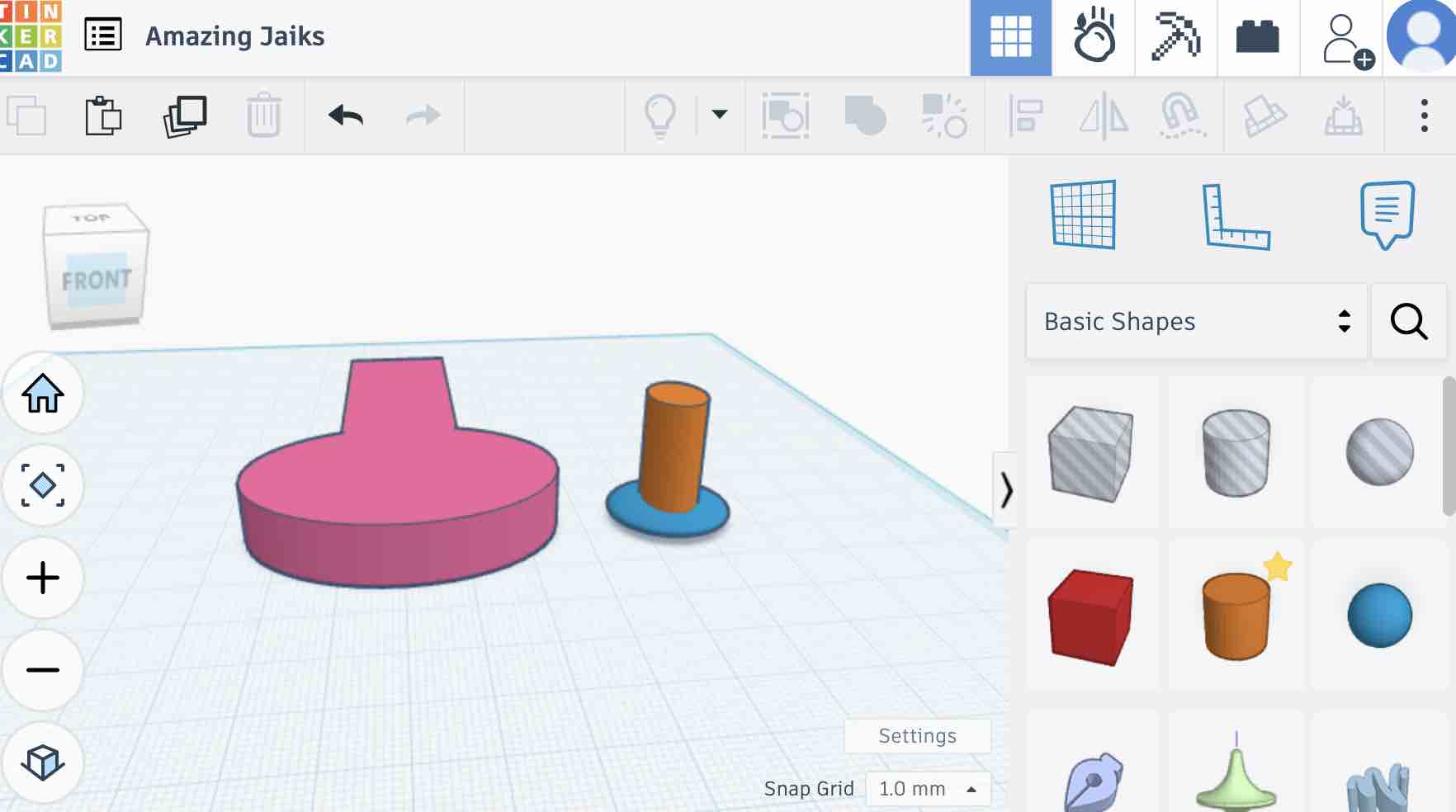Undo the last action
Viewport: 1456px width, 812px height.
[x=346, y=116]
